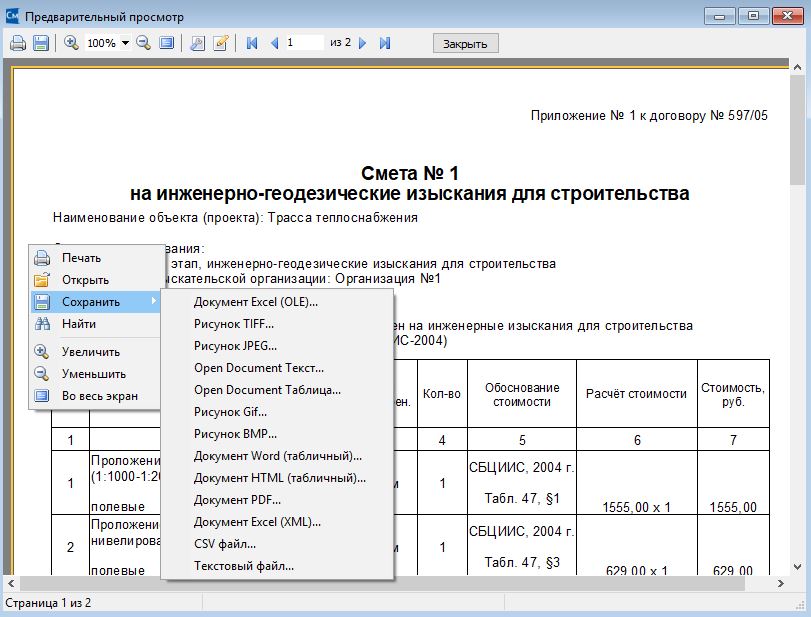Click the Смета № 1 heading
The width and height of the screenshot is (811, 617).
pos(410,173)
